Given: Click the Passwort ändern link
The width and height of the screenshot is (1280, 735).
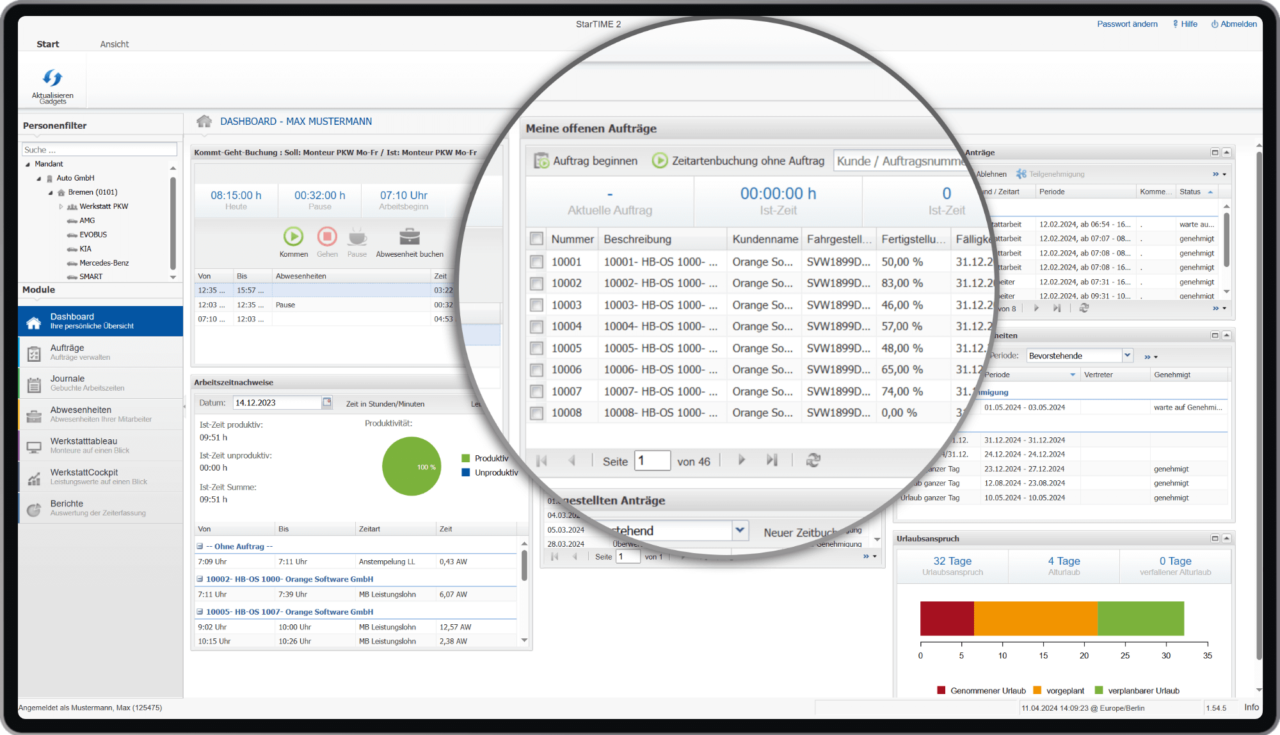Looking at the screenshot, I should tap(1127, 23).
